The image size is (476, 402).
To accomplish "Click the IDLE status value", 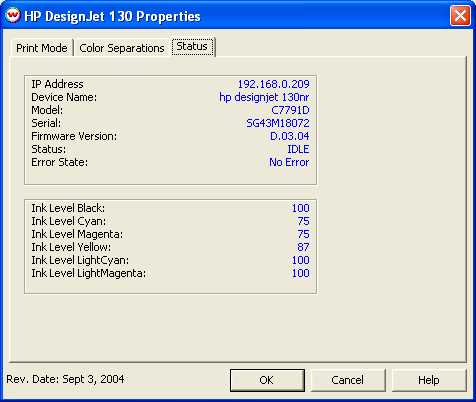I will pyautogui.click(x=298, y=149).
